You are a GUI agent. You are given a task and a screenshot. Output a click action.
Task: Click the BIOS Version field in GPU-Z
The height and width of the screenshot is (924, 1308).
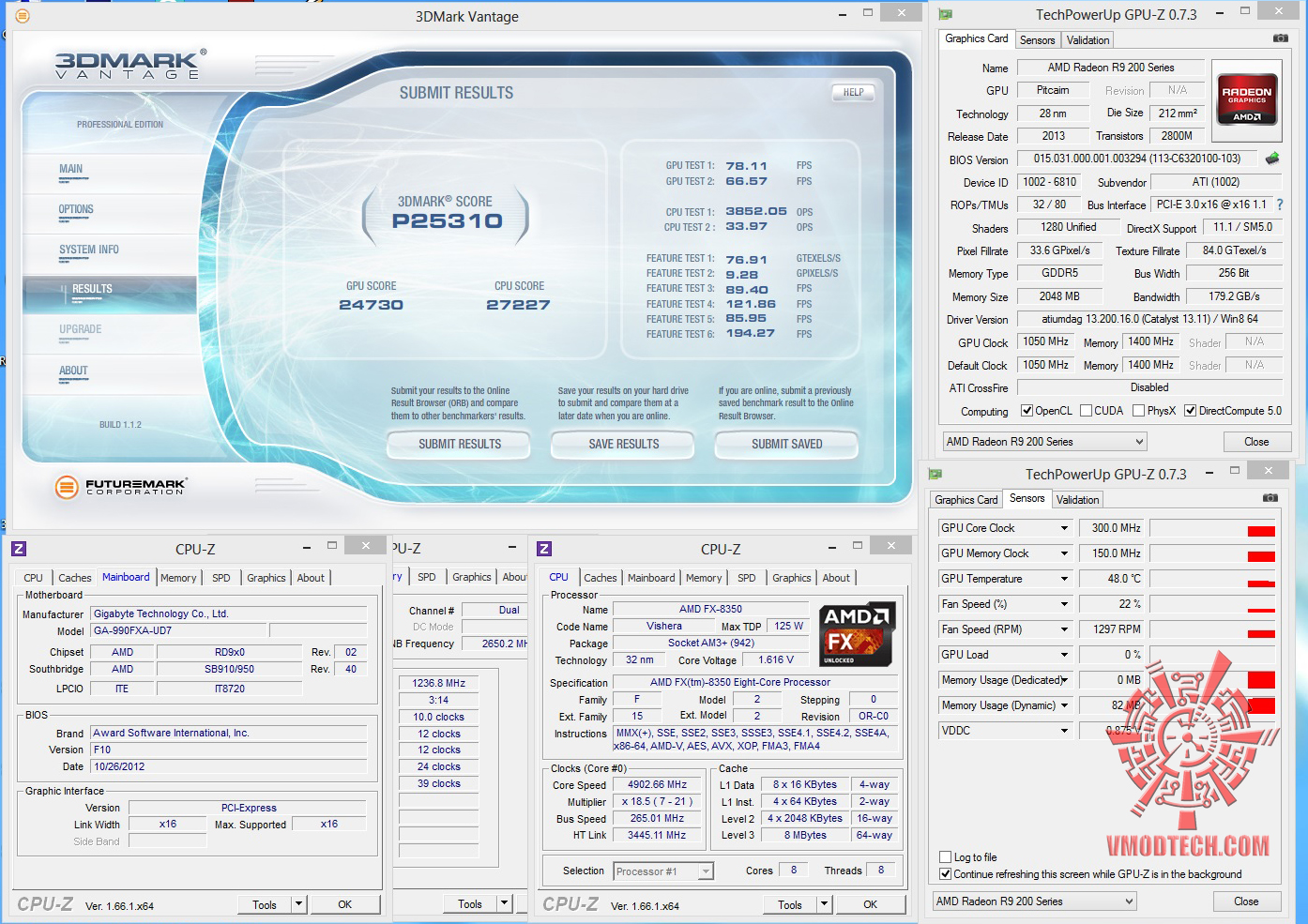pos(1137,159)
